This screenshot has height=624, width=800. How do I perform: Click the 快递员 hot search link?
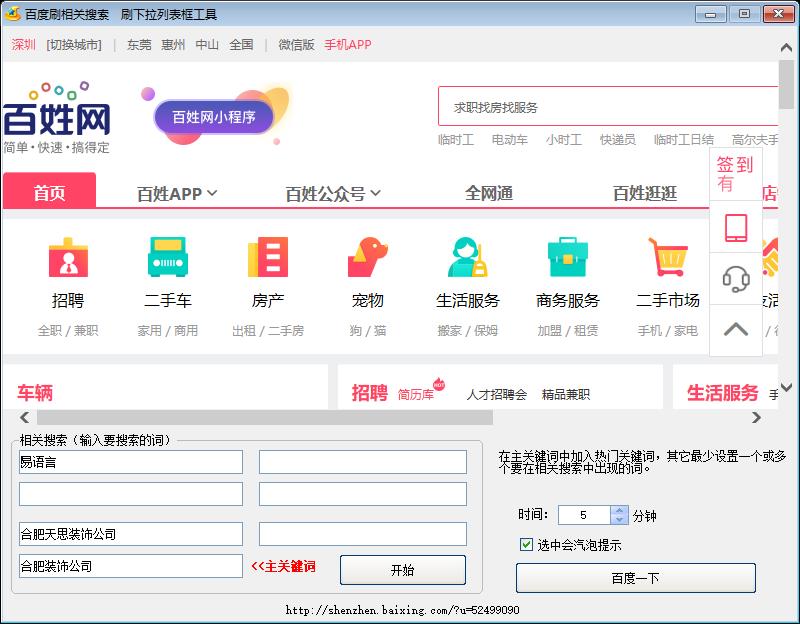618,139
